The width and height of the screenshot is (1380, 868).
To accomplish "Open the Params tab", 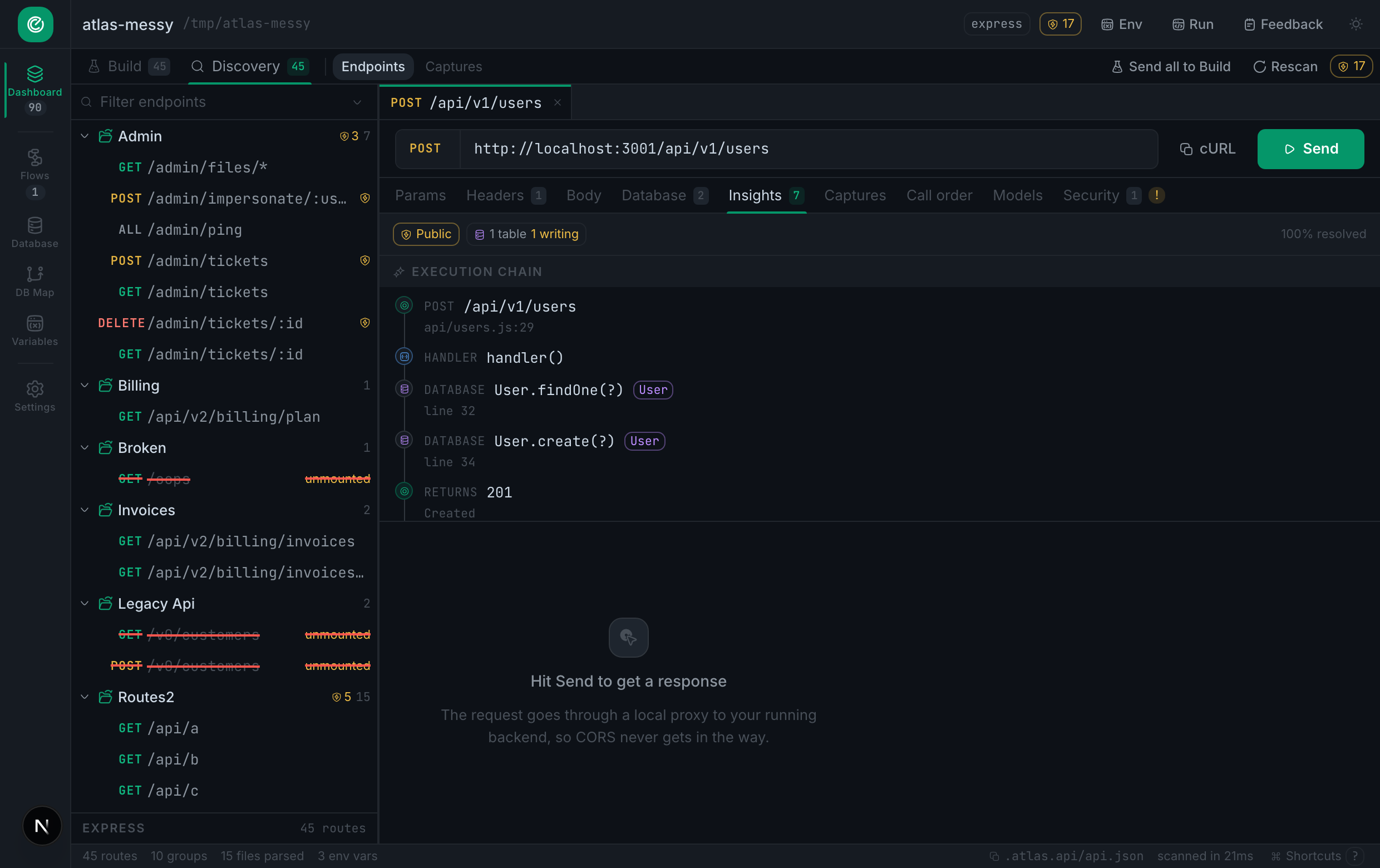I will [420, 195].
